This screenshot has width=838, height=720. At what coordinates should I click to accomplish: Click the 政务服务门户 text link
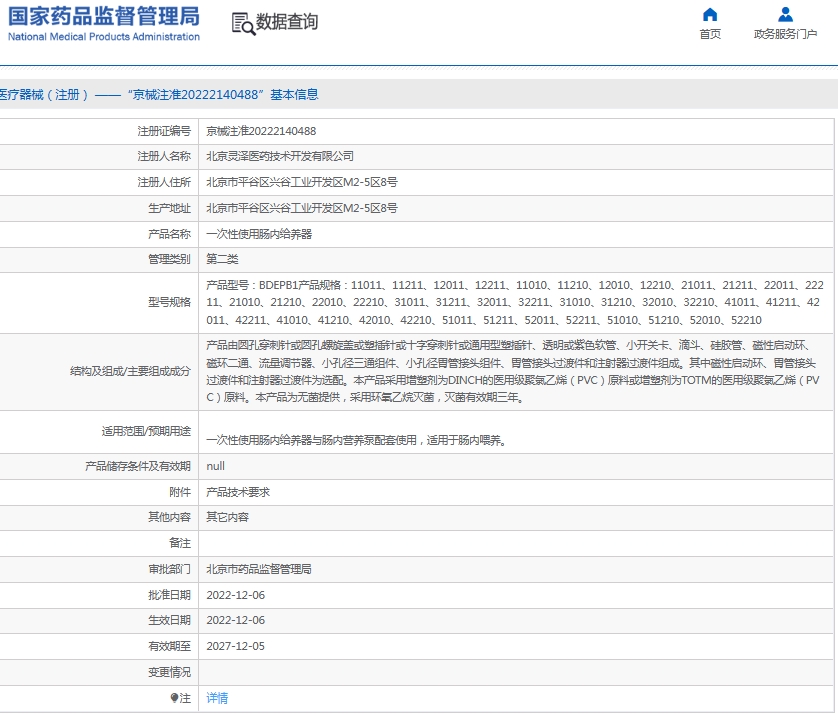[x=785, y=34]
